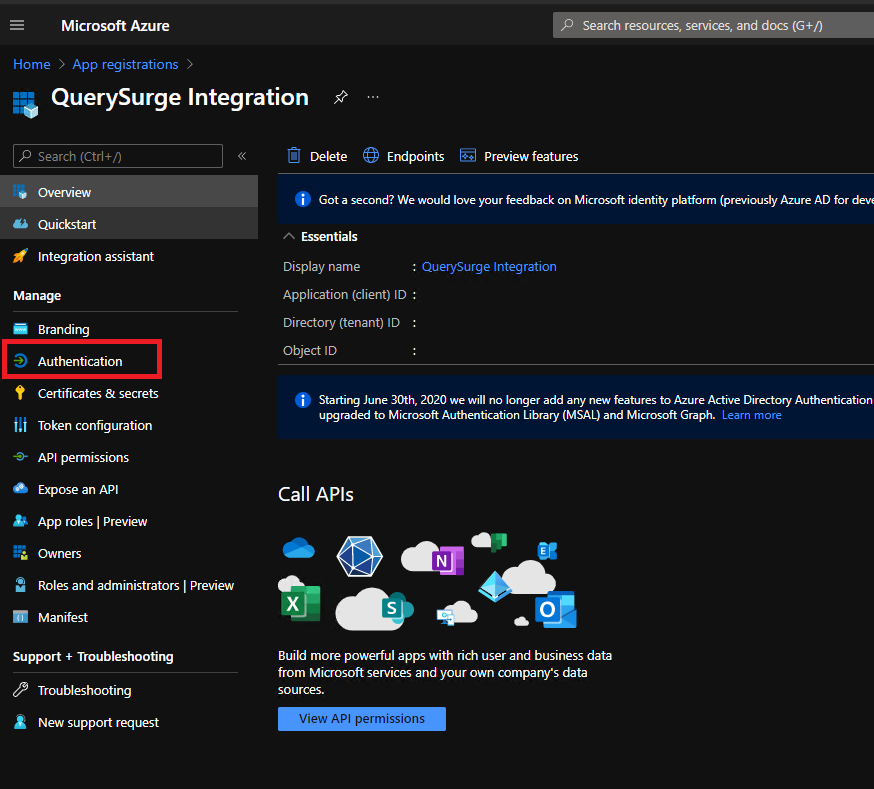The image size is (874, 789).
Task: Click the Preview features icon
Action: [x=467, y=155]
